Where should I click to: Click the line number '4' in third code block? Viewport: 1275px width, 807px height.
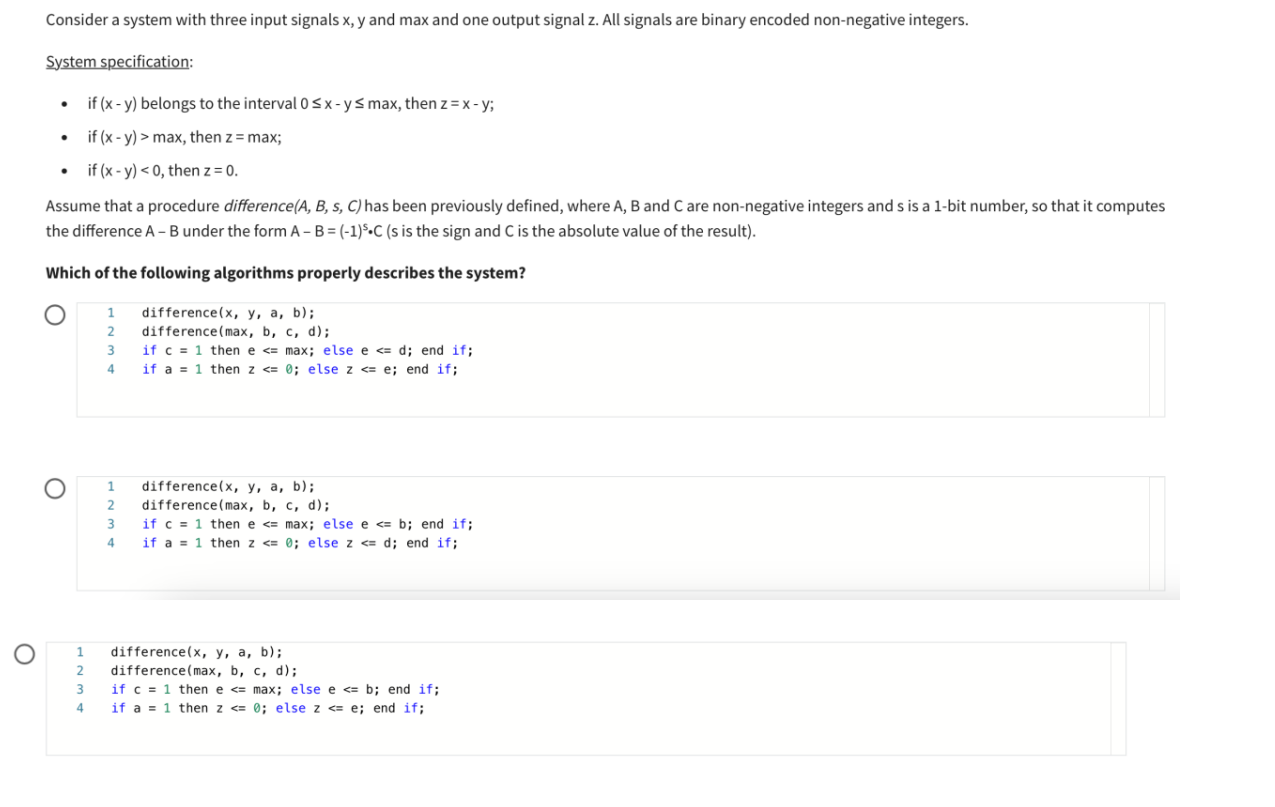click(x=79, y=708)
